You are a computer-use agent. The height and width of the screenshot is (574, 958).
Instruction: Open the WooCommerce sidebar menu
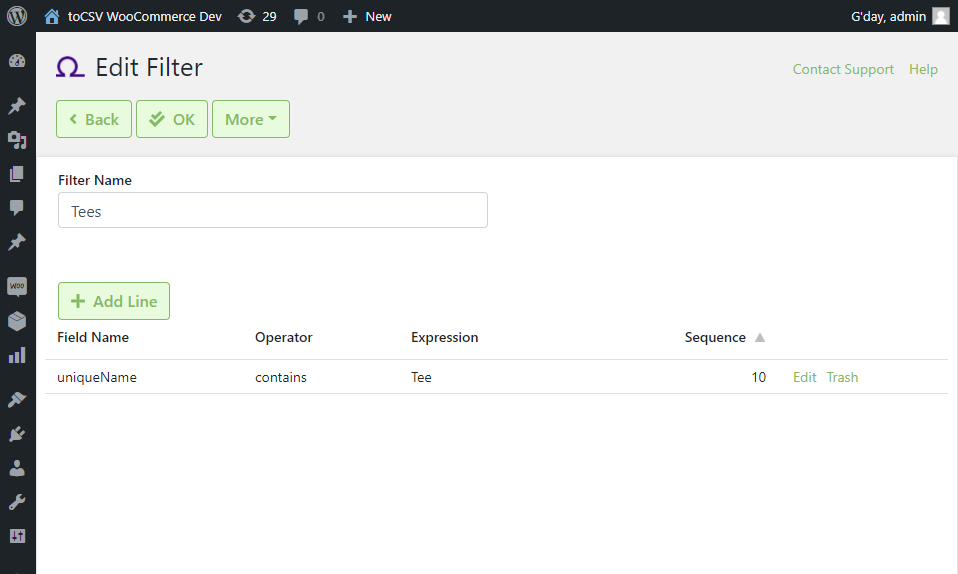pyautogui.click(x=17, y=286)
